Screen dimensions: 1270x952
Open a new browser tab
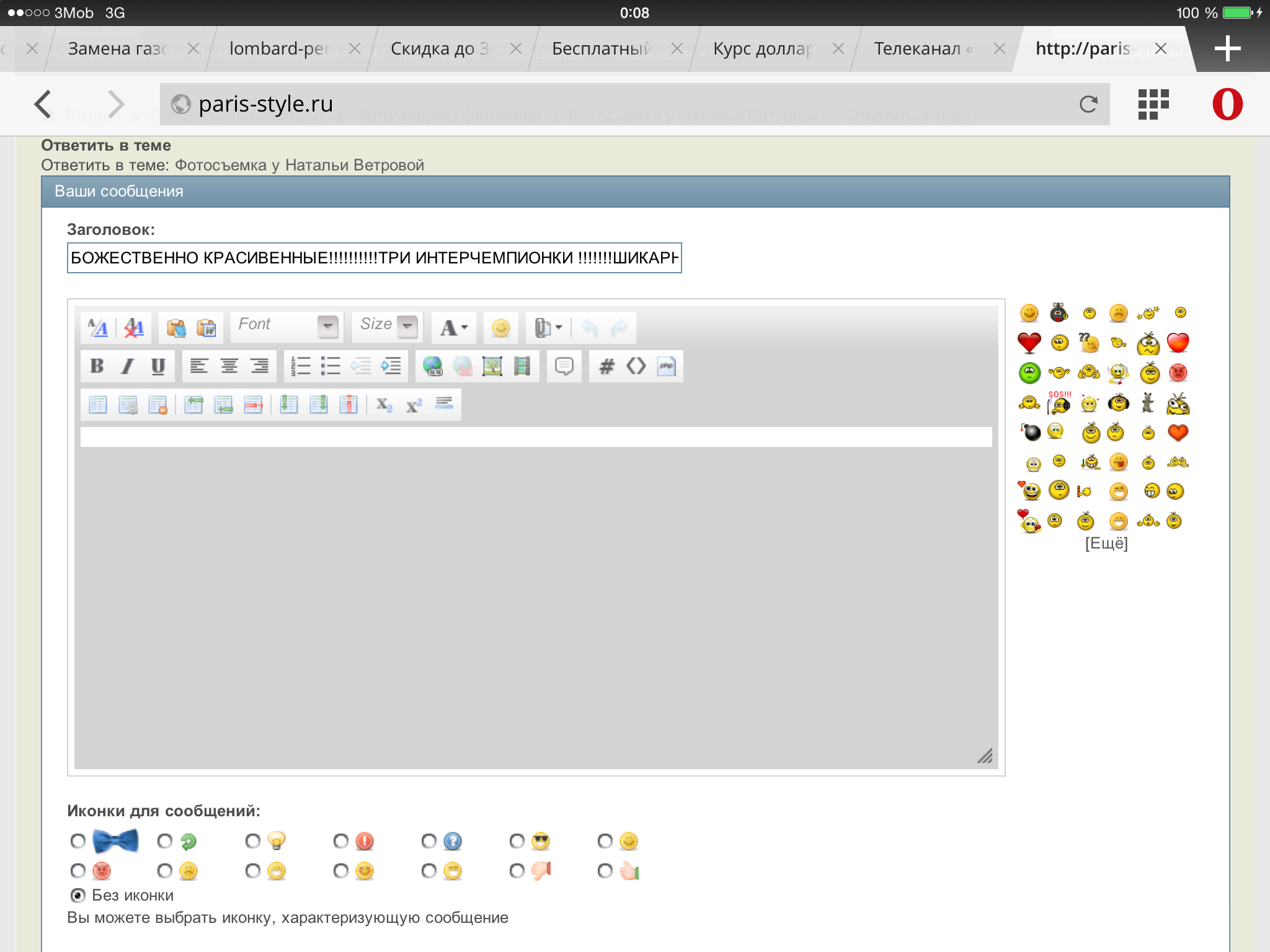pos(1227,48)
